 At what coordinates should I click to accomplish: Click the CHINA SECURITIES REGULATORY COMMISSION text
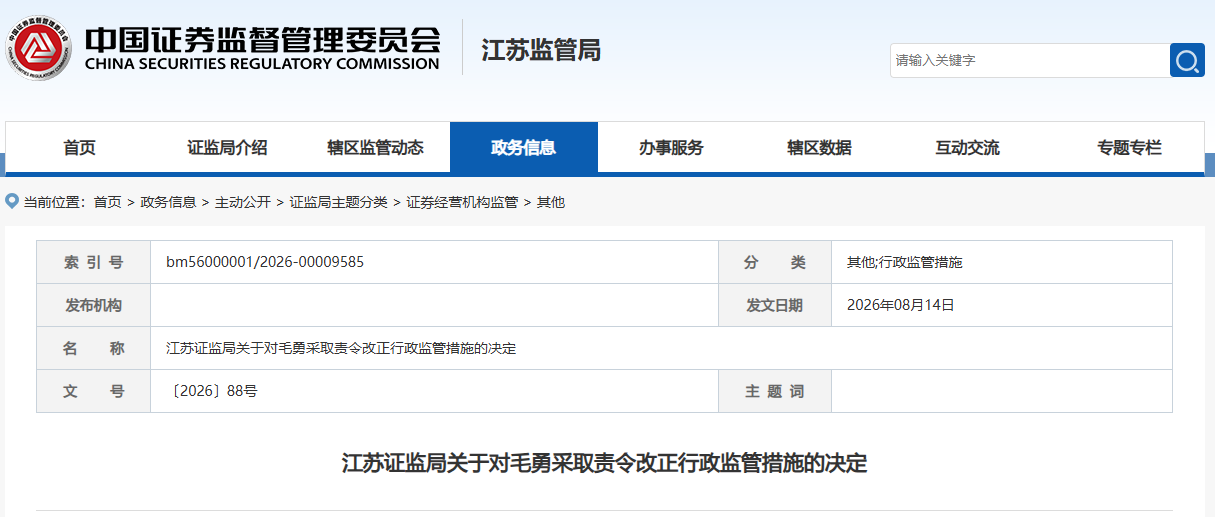click(x=262, y=64)
